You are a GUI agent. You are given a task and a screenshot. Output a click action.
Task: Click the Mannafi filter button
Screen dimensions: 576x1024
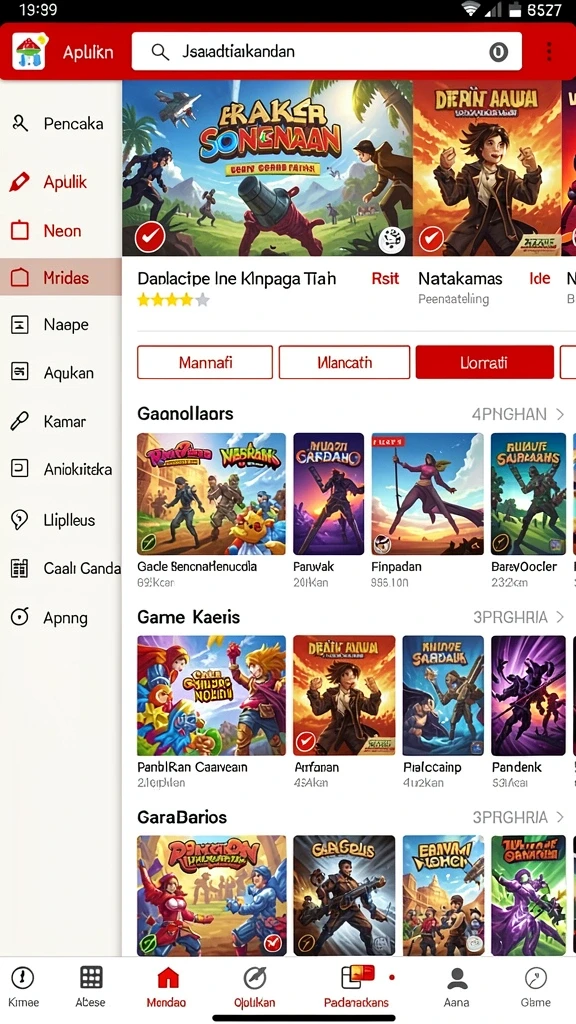205,362
